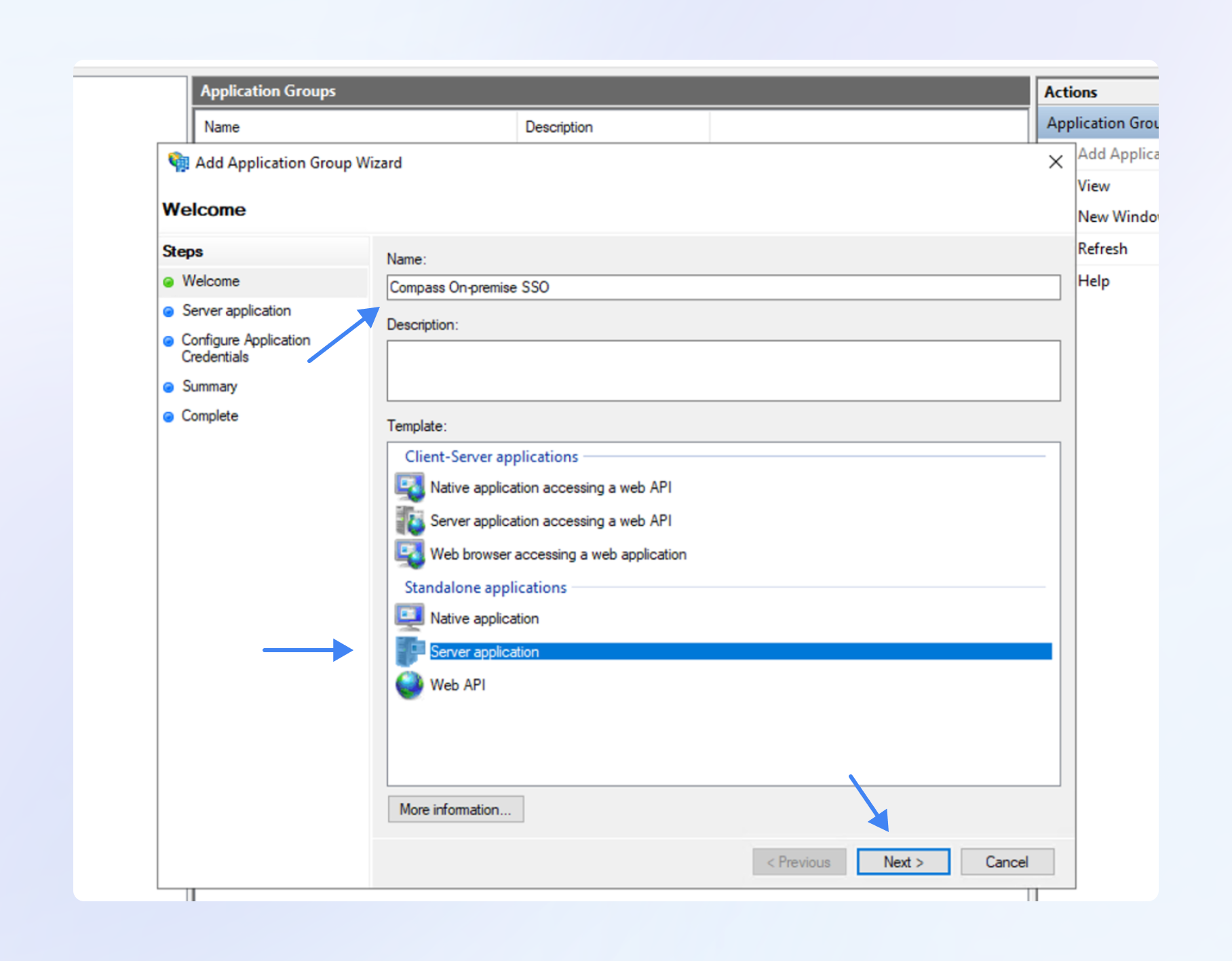Viewport: 1232px width, 961px height.
Task: Click the standalone Server application icon
Action: pos(410,652)
